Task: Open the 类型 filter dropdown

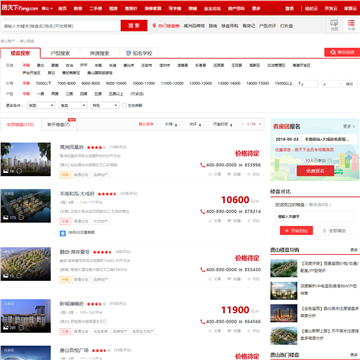Action: 41,105
